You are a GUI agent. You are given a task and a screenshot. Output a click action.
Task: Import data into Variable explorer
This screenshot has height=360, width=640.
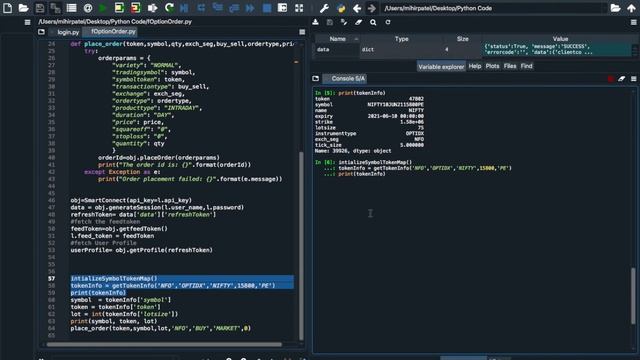pos(316,22)
